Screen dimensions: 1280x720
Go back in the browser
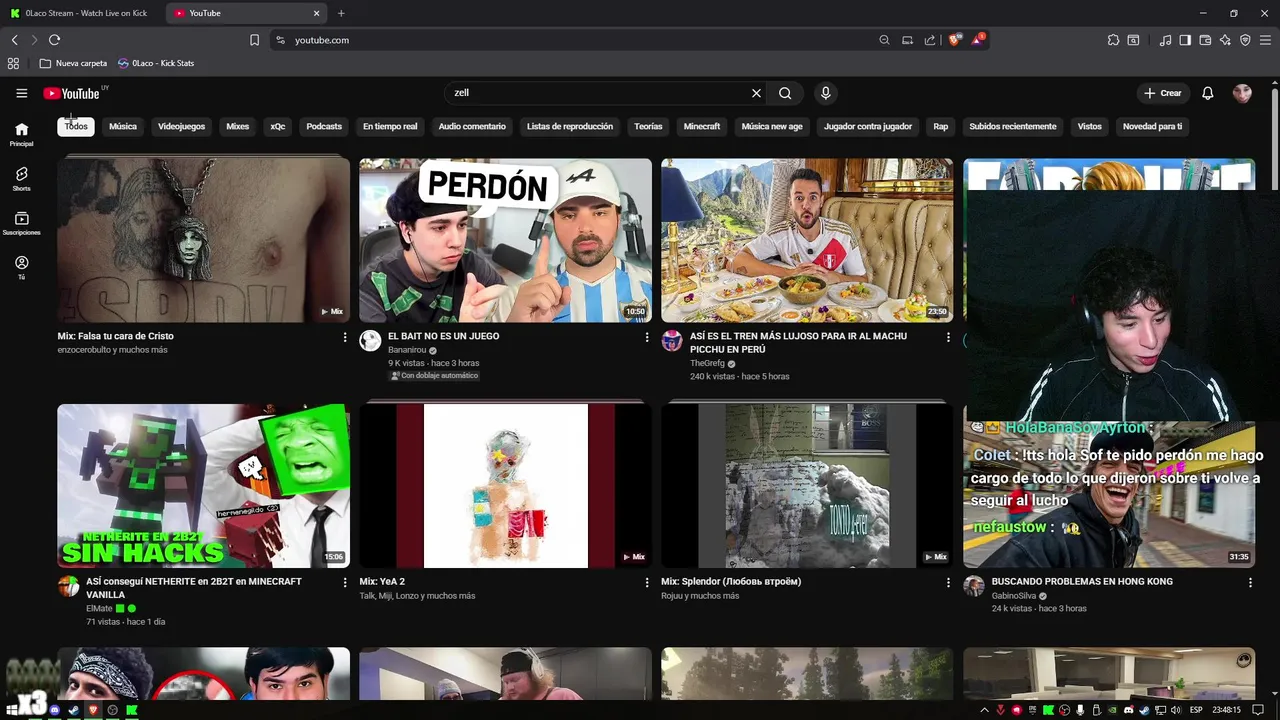[x=14, y=40]
